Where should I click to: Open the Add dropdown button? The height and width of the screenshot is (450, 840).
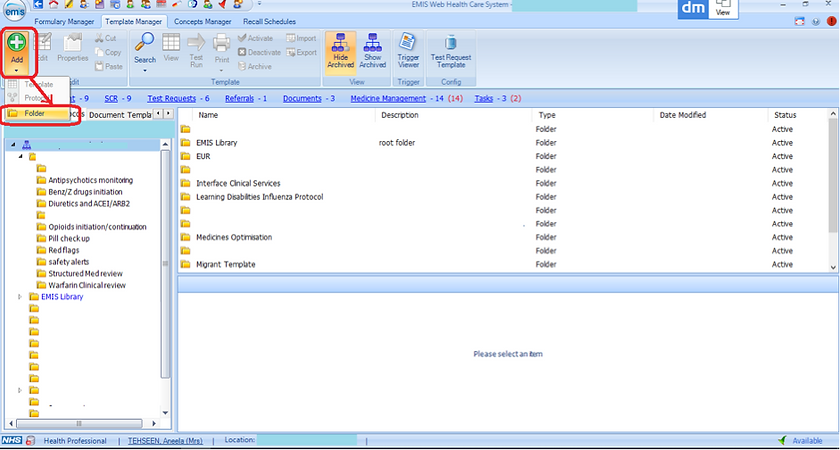click(x=17, y=52)
